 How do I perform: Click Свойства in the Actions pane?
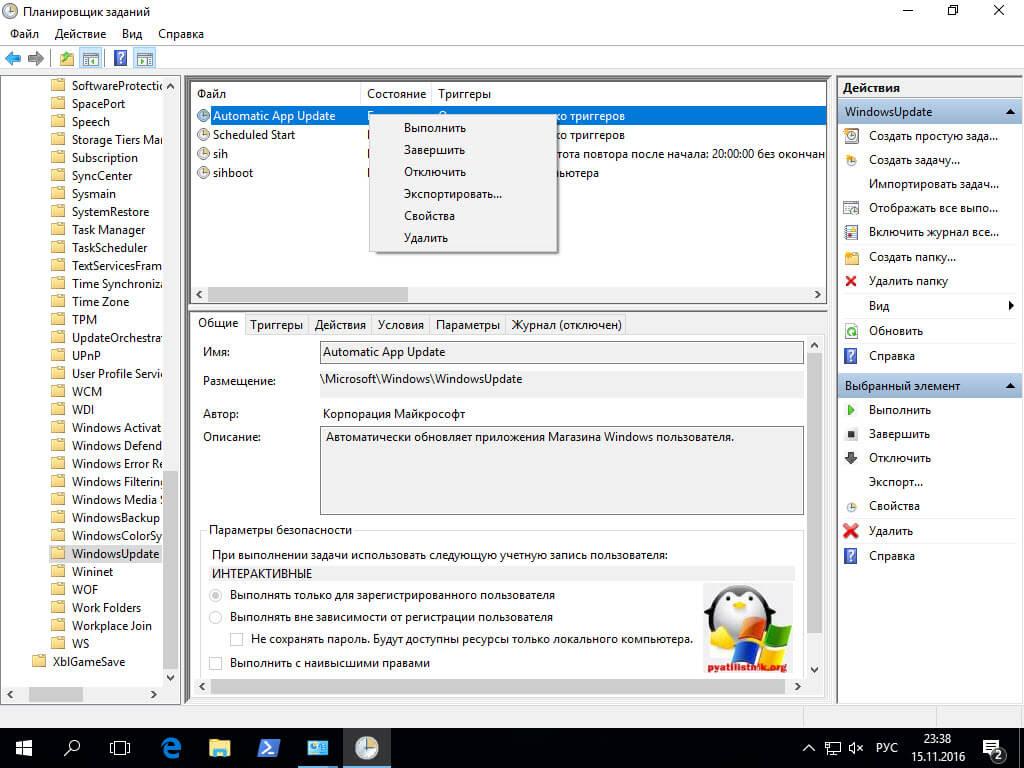pos(893,506)
